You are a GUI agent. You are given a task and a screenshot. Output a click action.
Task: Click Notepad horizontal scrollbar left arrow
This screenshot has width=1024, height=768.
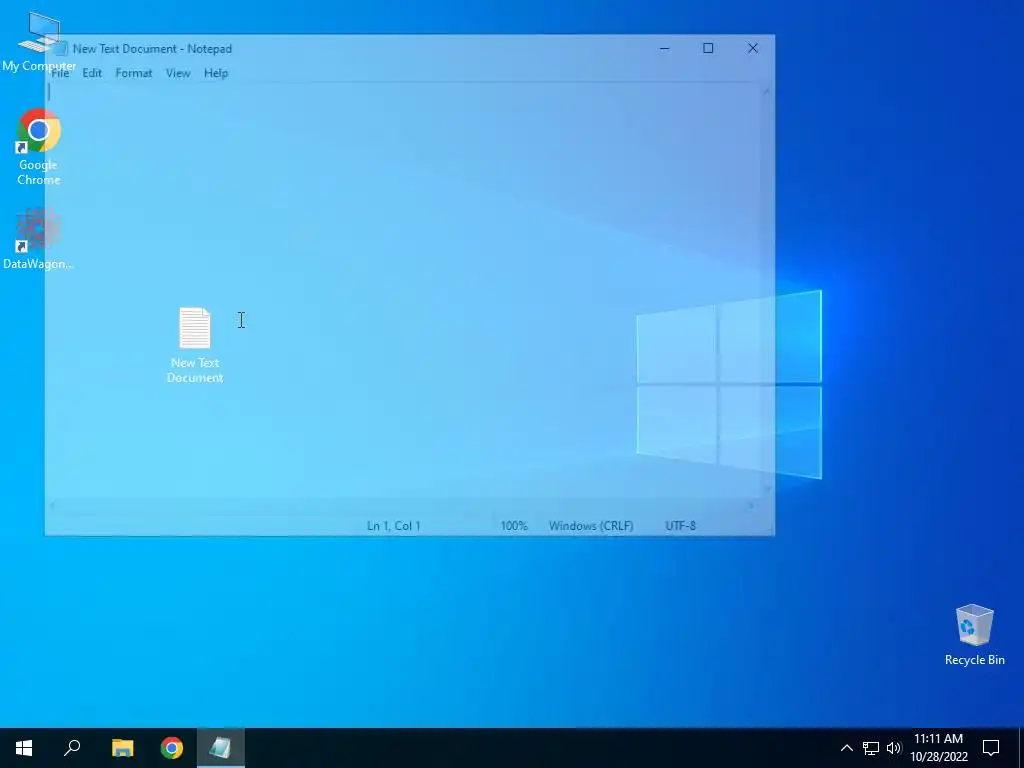52,505
